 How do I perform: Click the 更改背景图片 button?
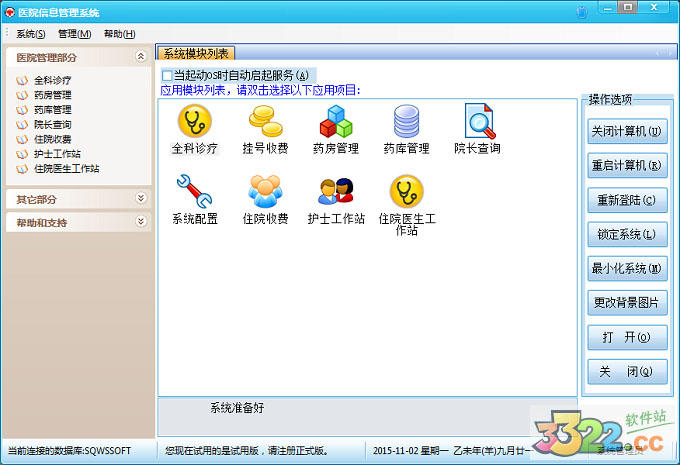pos(627,302)
